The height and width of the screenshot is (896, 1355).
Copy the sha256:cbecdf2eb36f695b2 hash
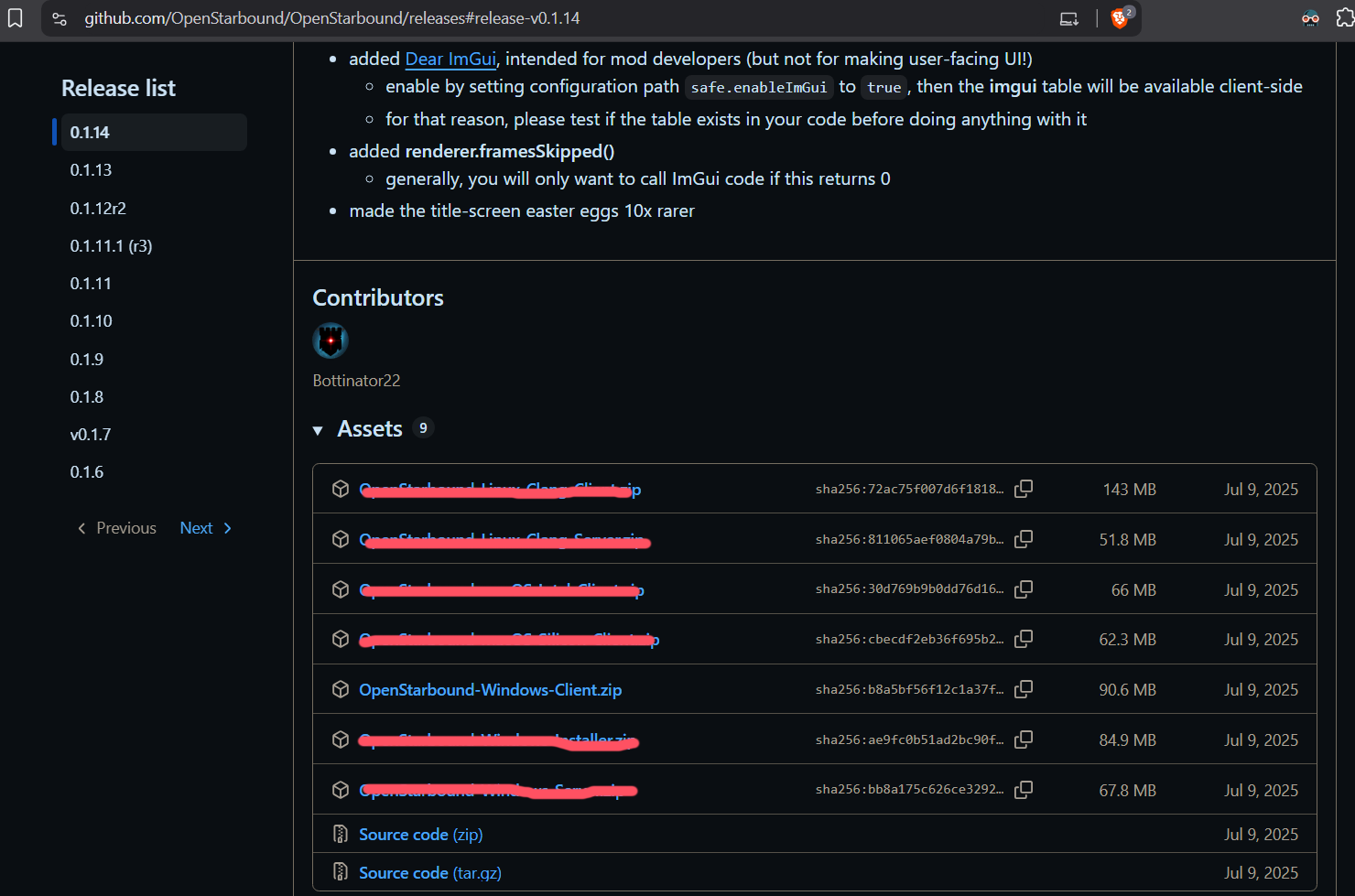tap(1024, 639)
